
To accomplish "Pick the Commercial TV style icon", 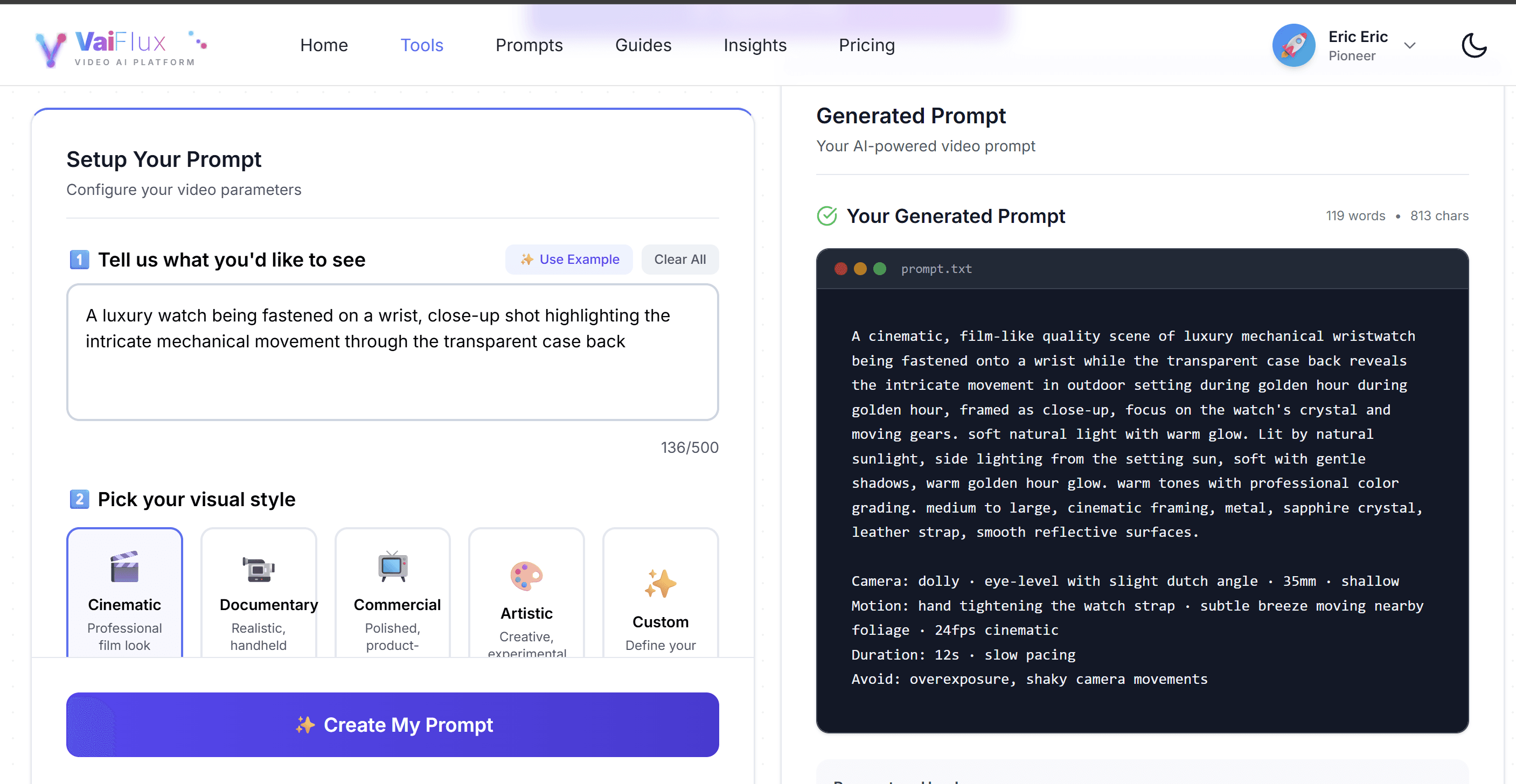I will click(393, 566).
